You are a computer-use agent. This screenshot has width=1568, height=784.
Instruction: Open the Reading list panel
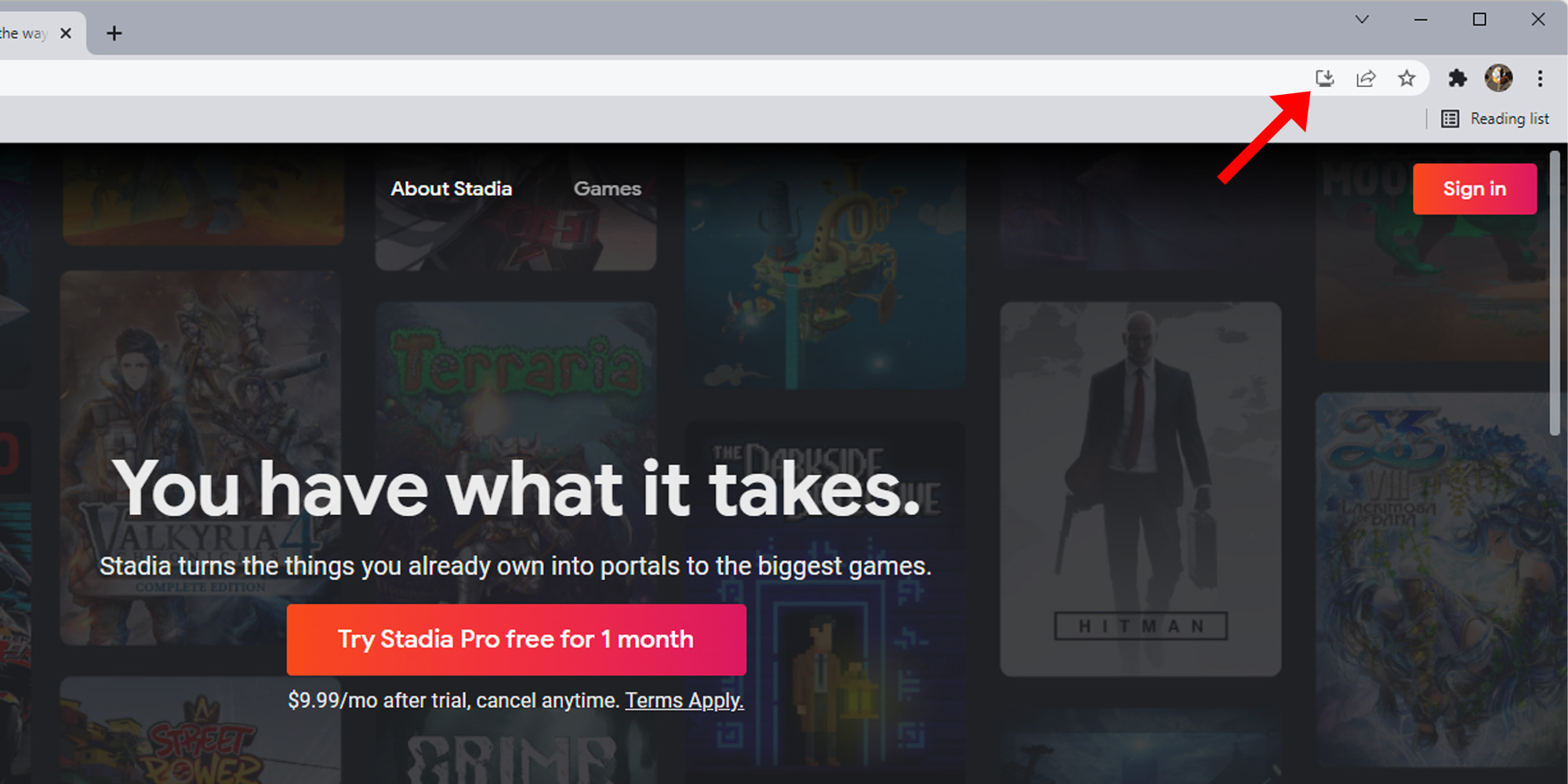(1496, 119)
